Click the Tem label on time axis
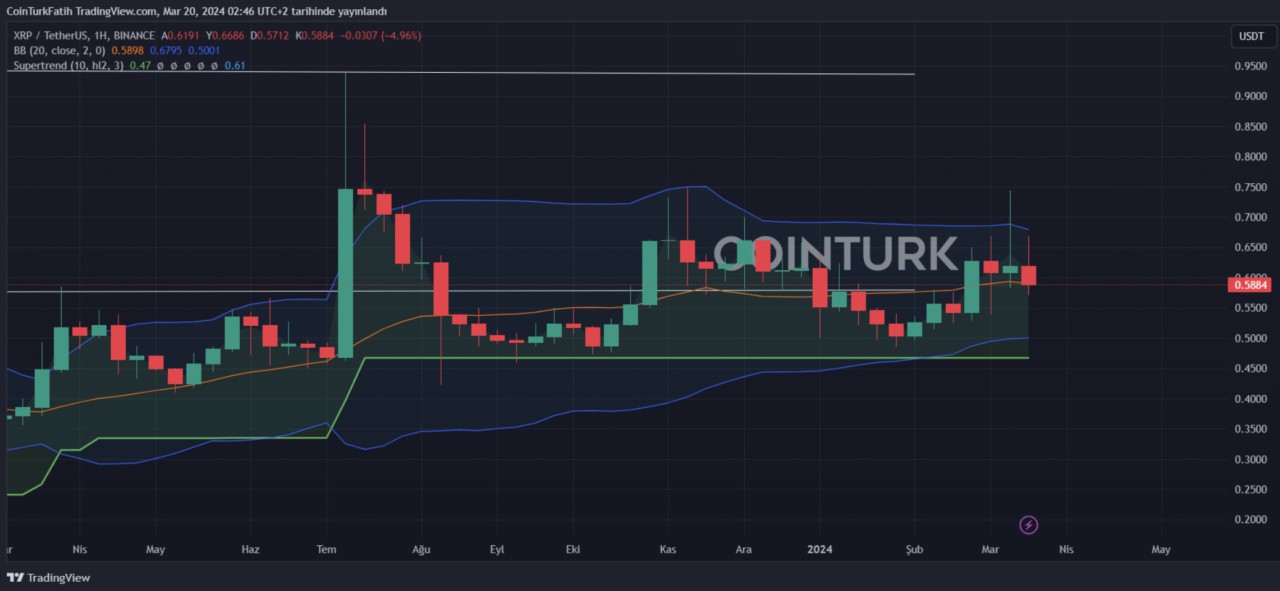This screenshot has width=1280, height=591. pyautogui.click(x=326, y=549)
